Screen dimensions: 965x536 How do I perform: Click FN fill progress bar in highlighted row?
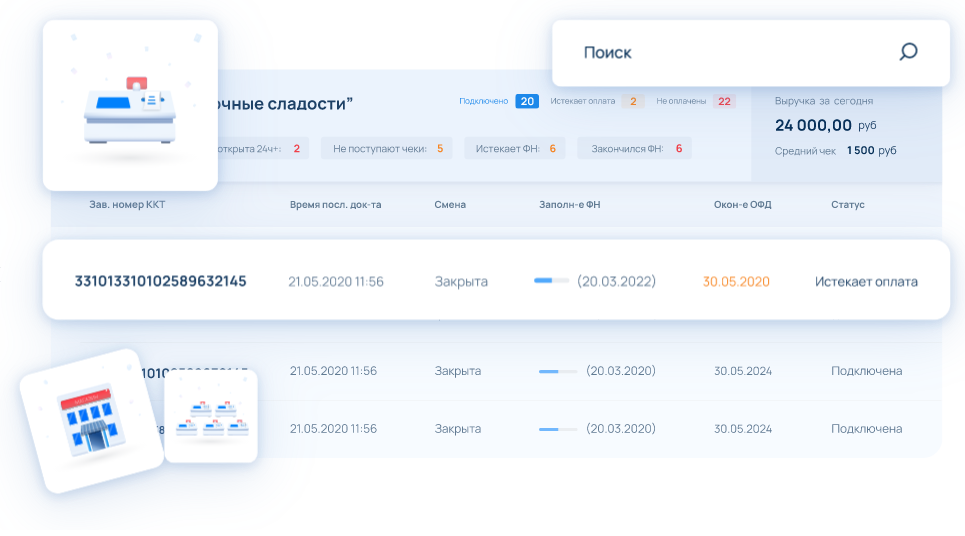(x=551, y=281)
